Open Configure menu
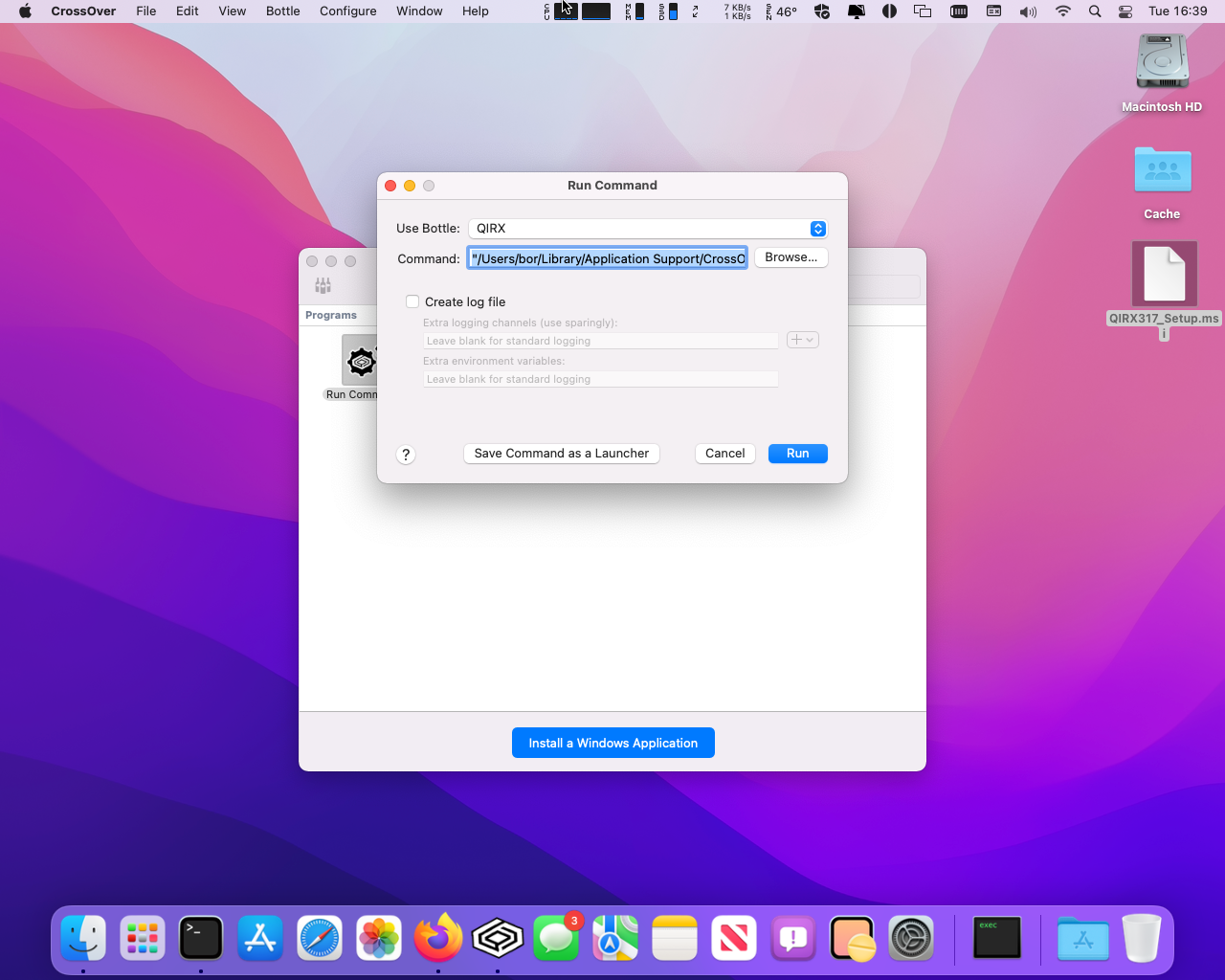Image resolution: width=1225 pixels, height=980 pixels. pyautogui.click(x=348, y=11)
